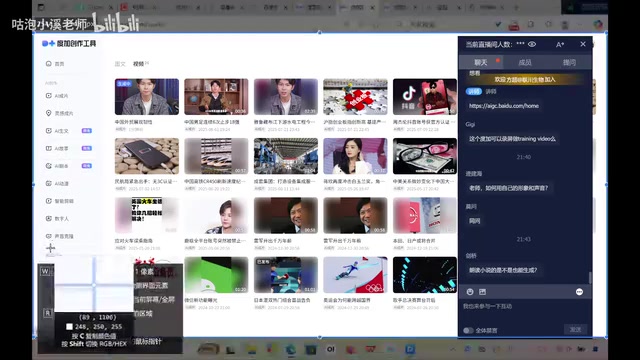Switch to the 视频 tab

coord(139,64)
